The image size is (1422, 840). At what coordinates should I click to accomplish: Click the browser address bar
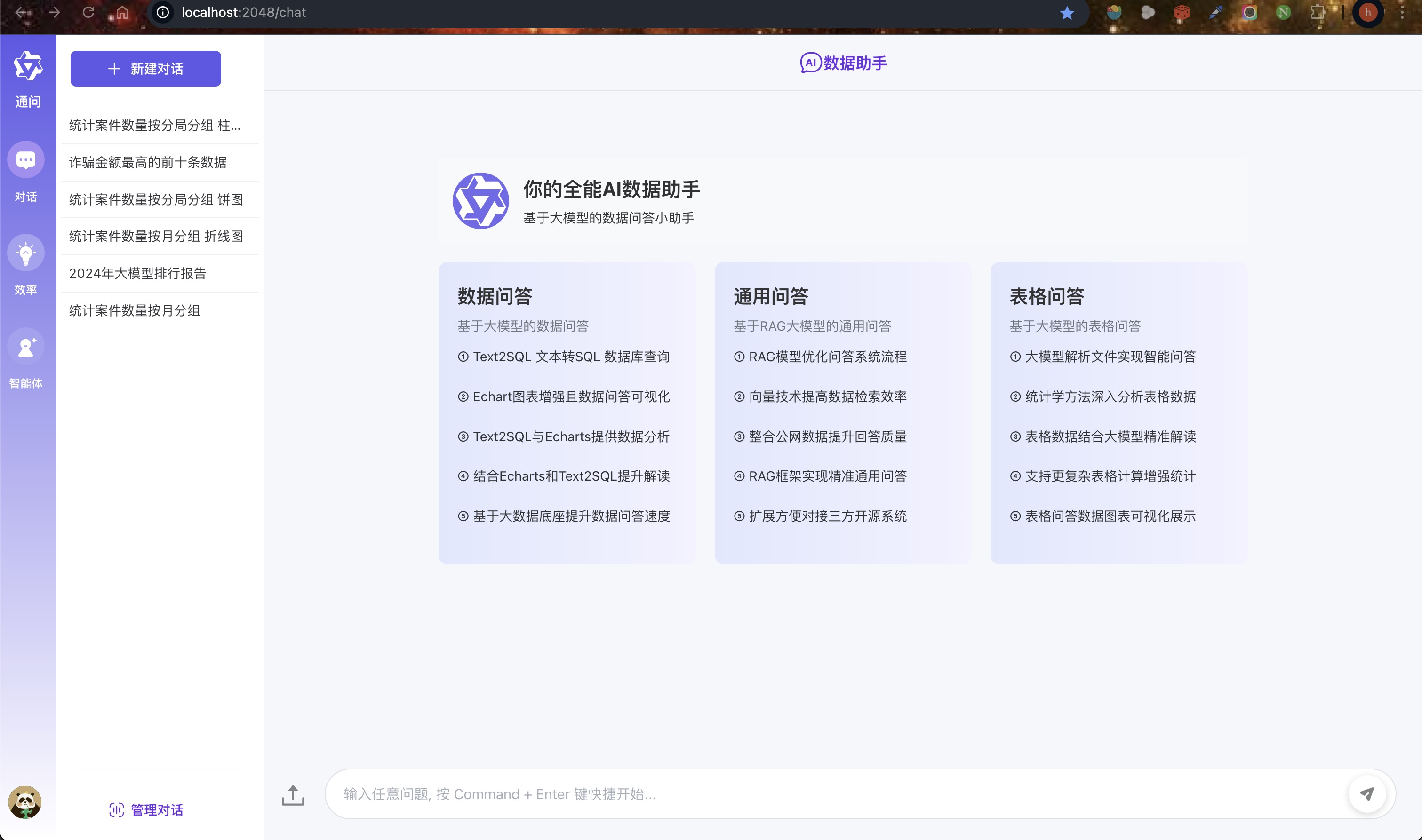(567, 12)
